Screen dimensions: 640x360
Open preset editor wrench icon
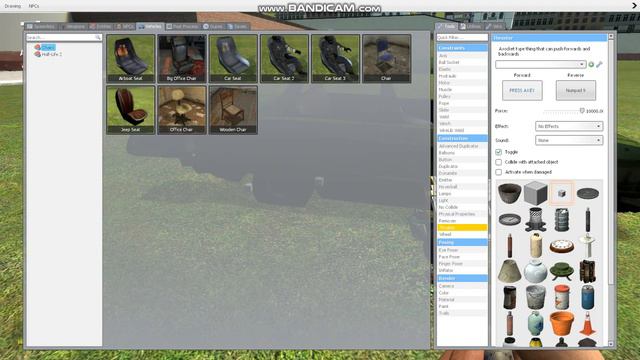coord(599,64)
